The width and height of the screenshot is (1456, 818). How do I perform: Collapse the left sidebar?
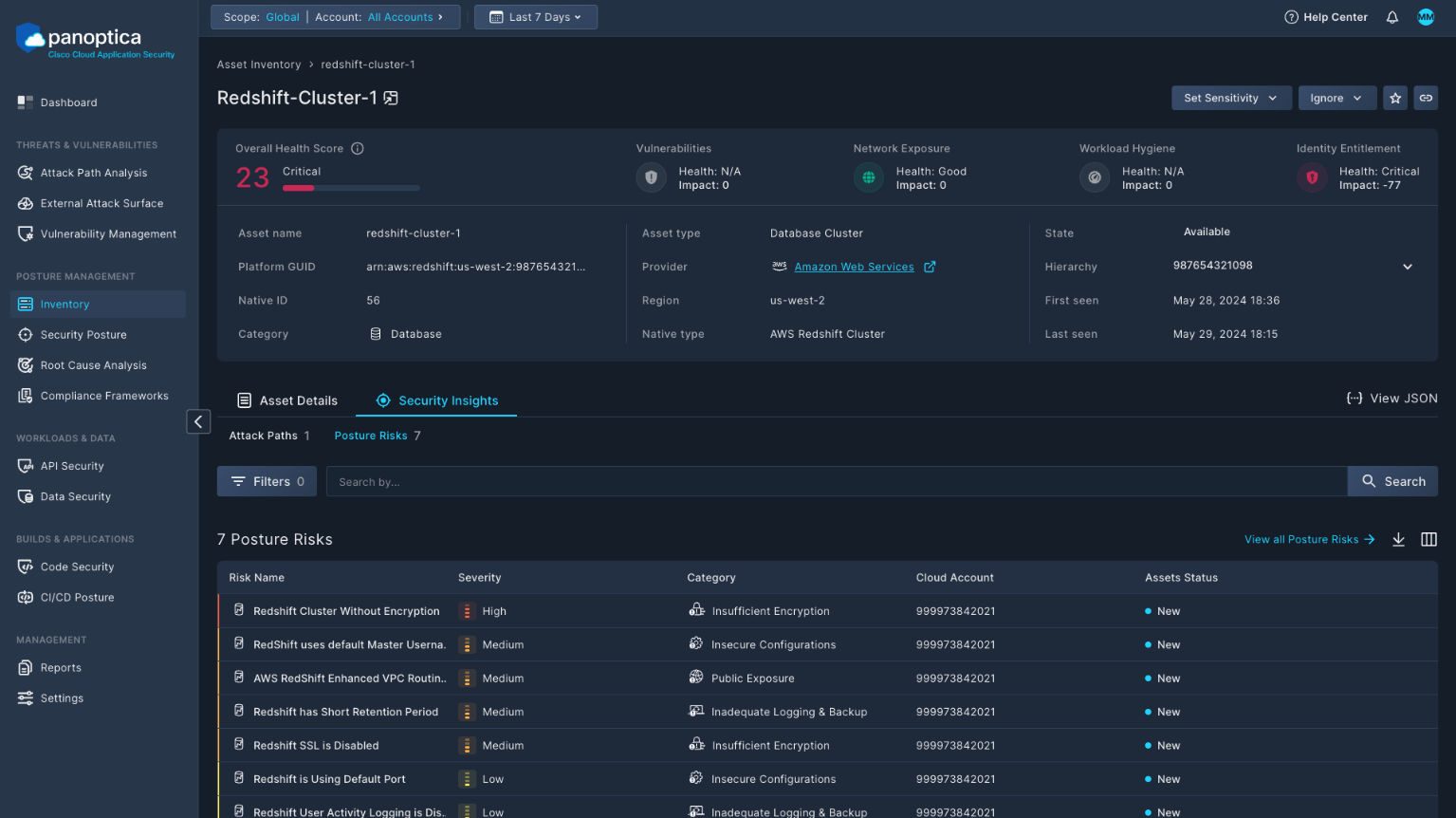[198, 421]
